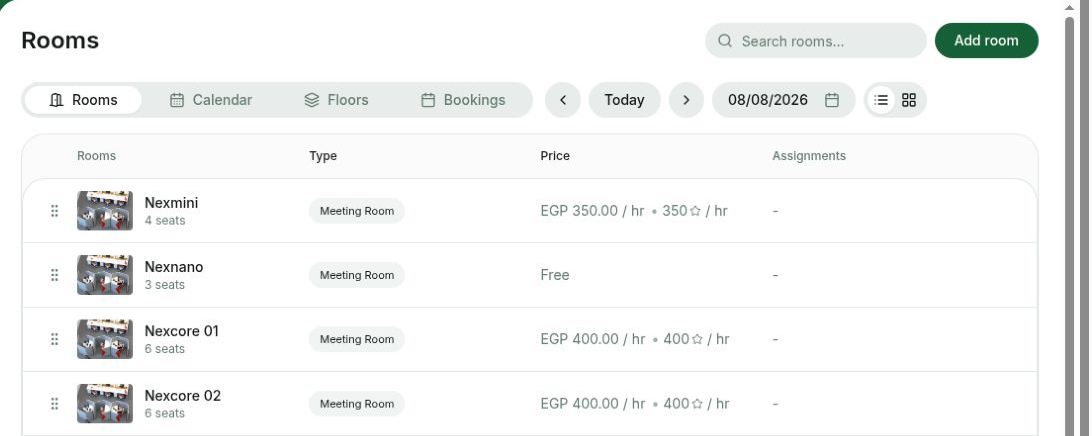Click the credit star icon in Nexmini row
The height and width of the screenshot is (436, 1092).
tap(695, 210)
